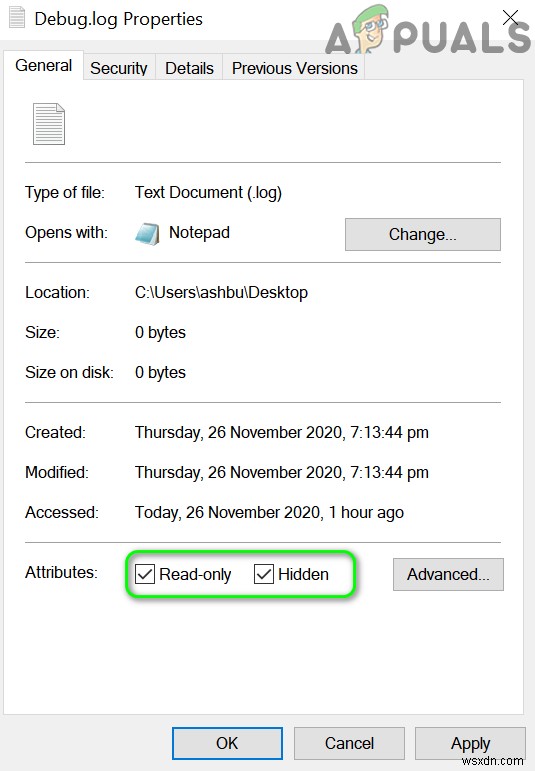Toggle the Read-only checkbox

pyautogui.click(x=145, y=574)
